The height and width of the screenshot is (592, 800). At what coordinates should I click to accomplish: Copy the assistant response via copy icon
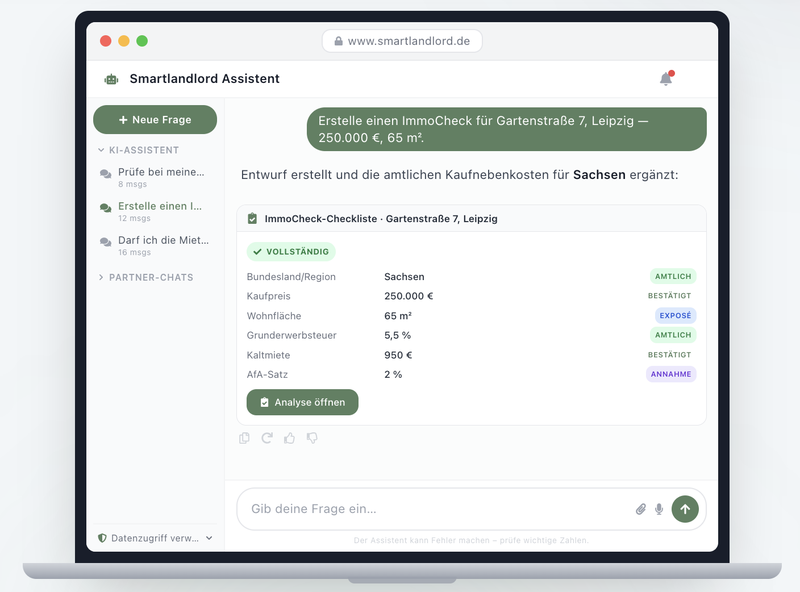pos(244,438)
